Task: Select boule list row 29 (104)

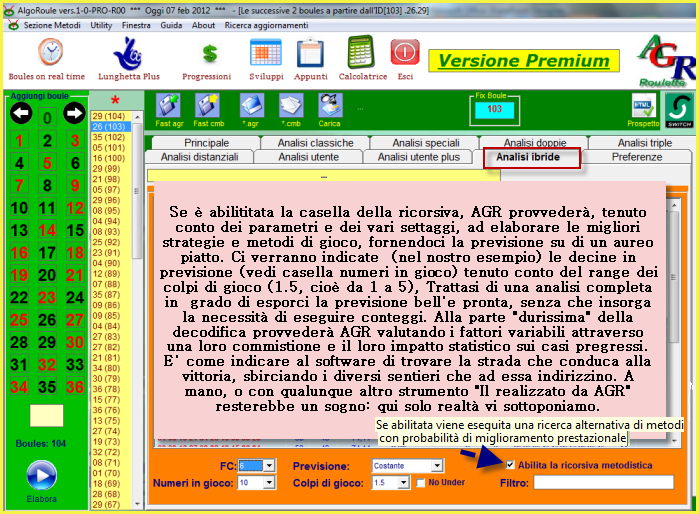Action: click(111, 116)
